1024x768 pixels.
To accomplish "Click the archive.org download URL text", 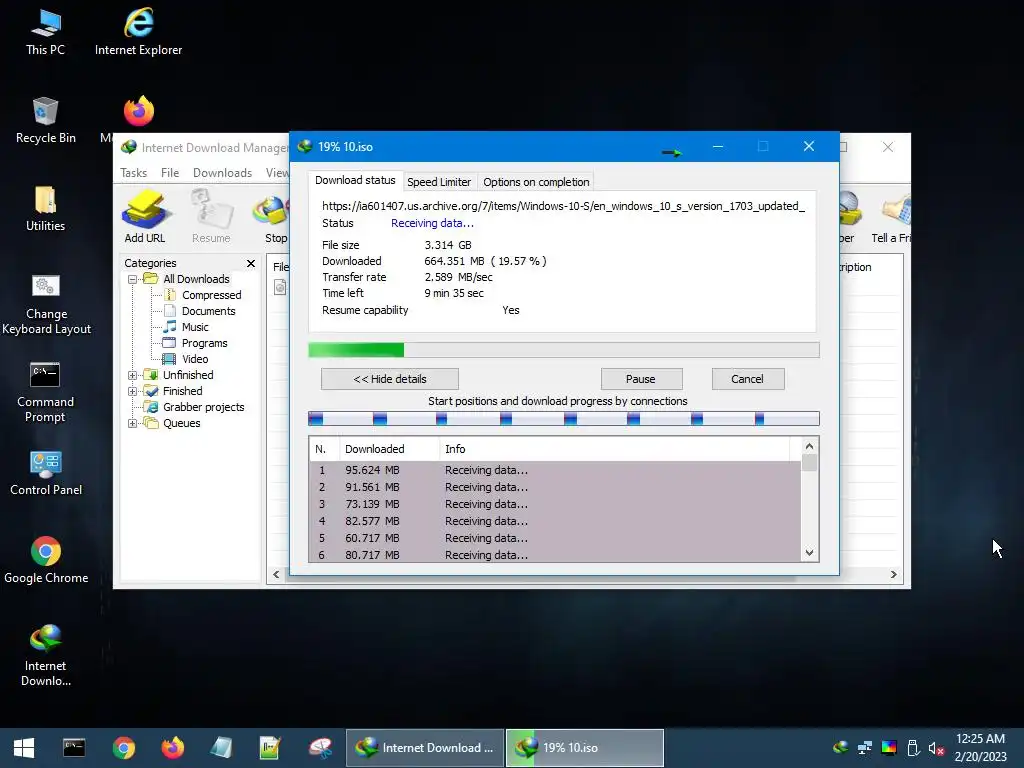I will [x=563, y=206].
